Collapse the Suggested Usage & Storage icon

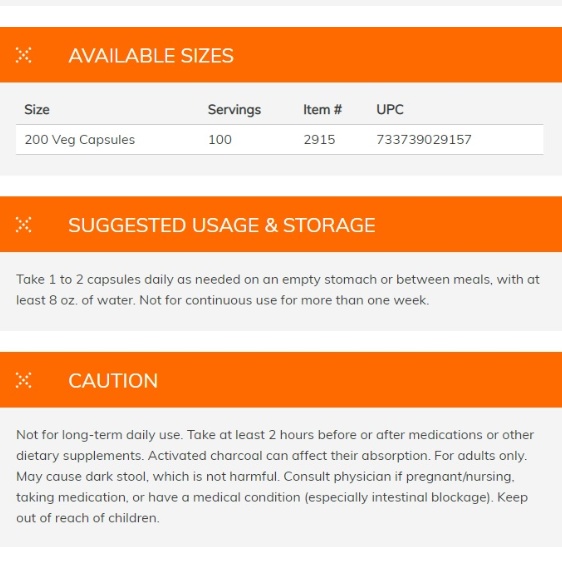pos(23,225)
